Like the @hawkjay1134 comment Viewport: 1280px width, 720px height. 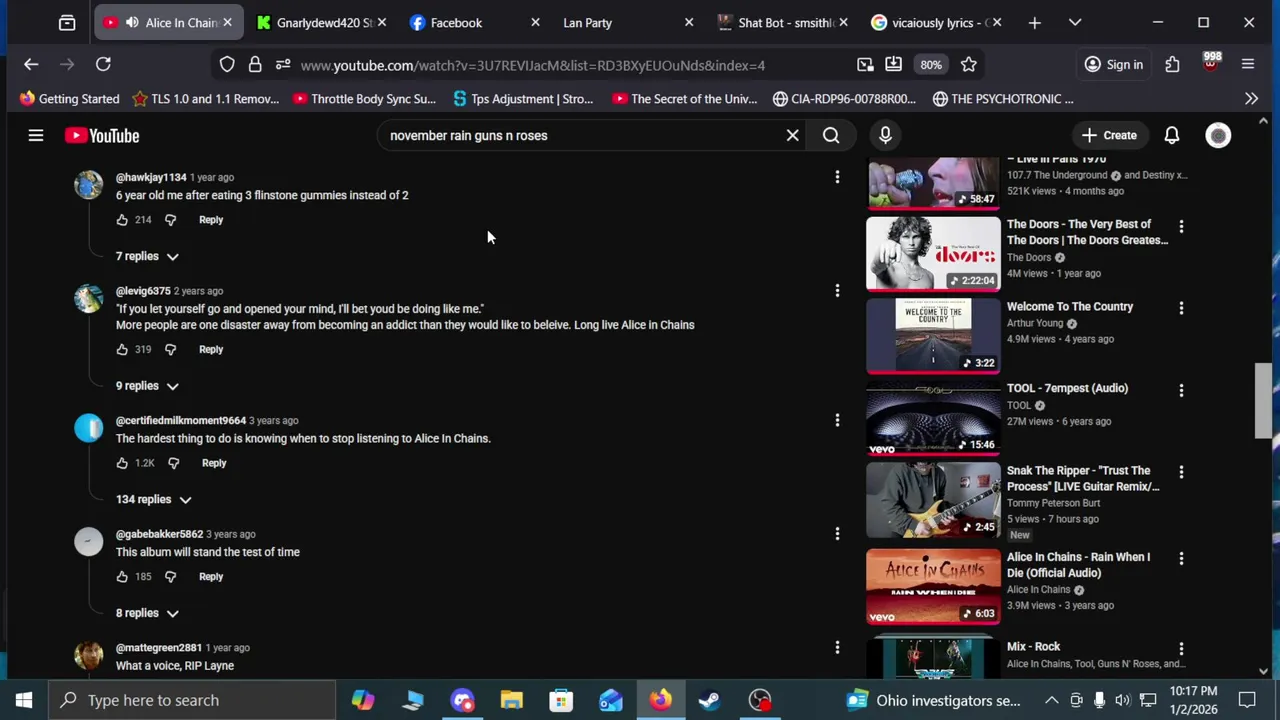[122, 219]
